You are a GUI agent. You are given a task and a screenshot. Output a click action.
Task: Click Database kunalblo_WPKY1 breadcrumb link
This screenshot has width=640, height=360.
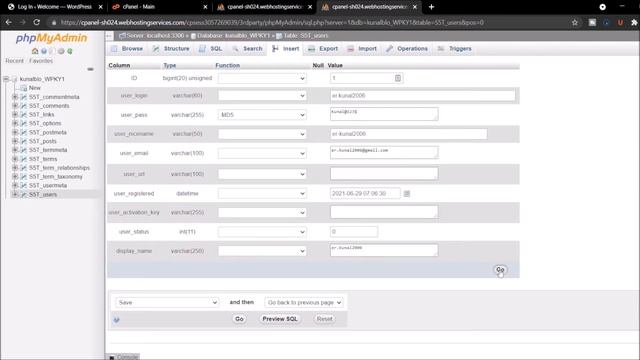[233, 36]
